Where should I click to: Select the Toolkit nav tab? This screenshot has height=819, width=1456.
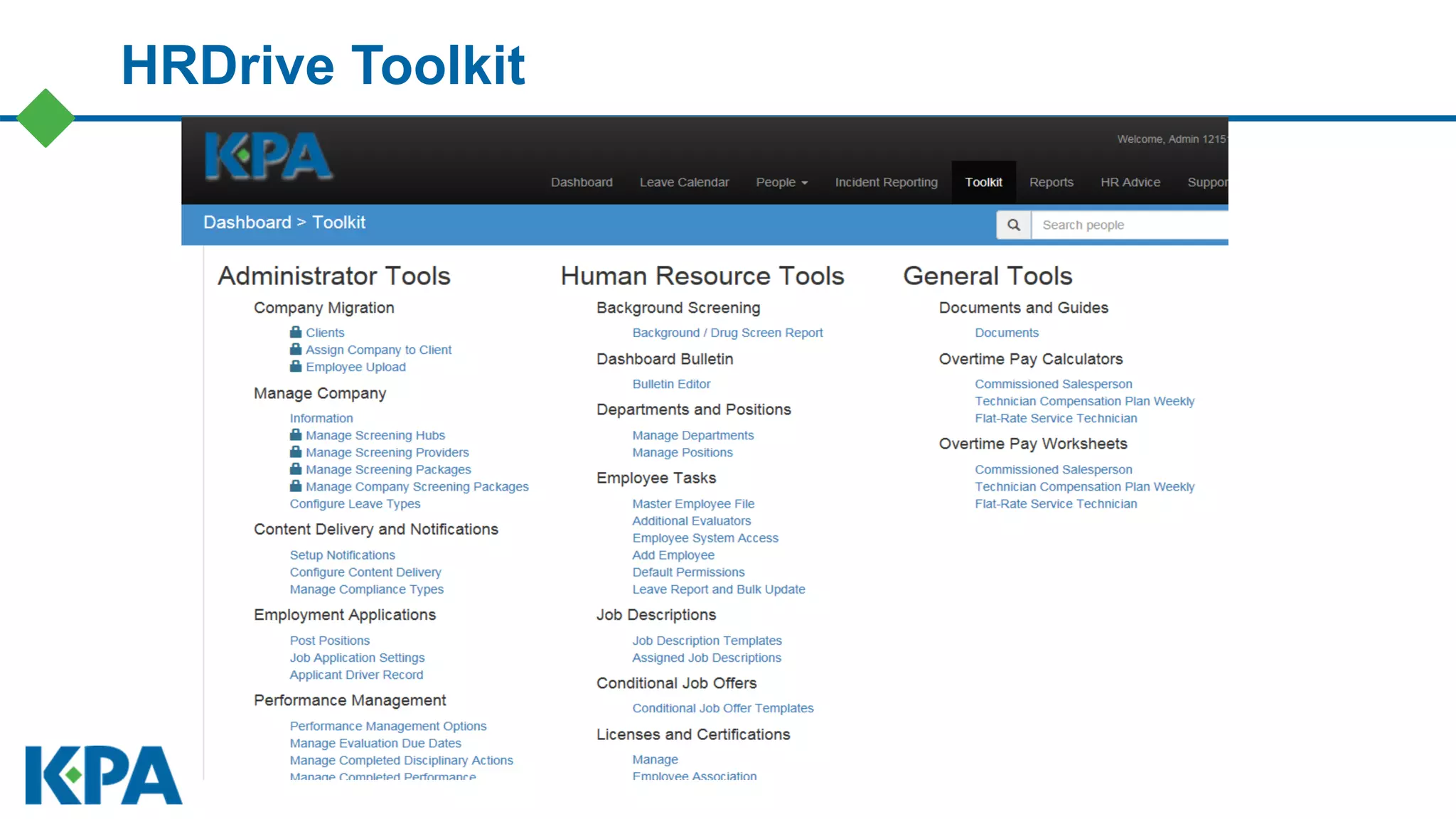click(984, 183)
